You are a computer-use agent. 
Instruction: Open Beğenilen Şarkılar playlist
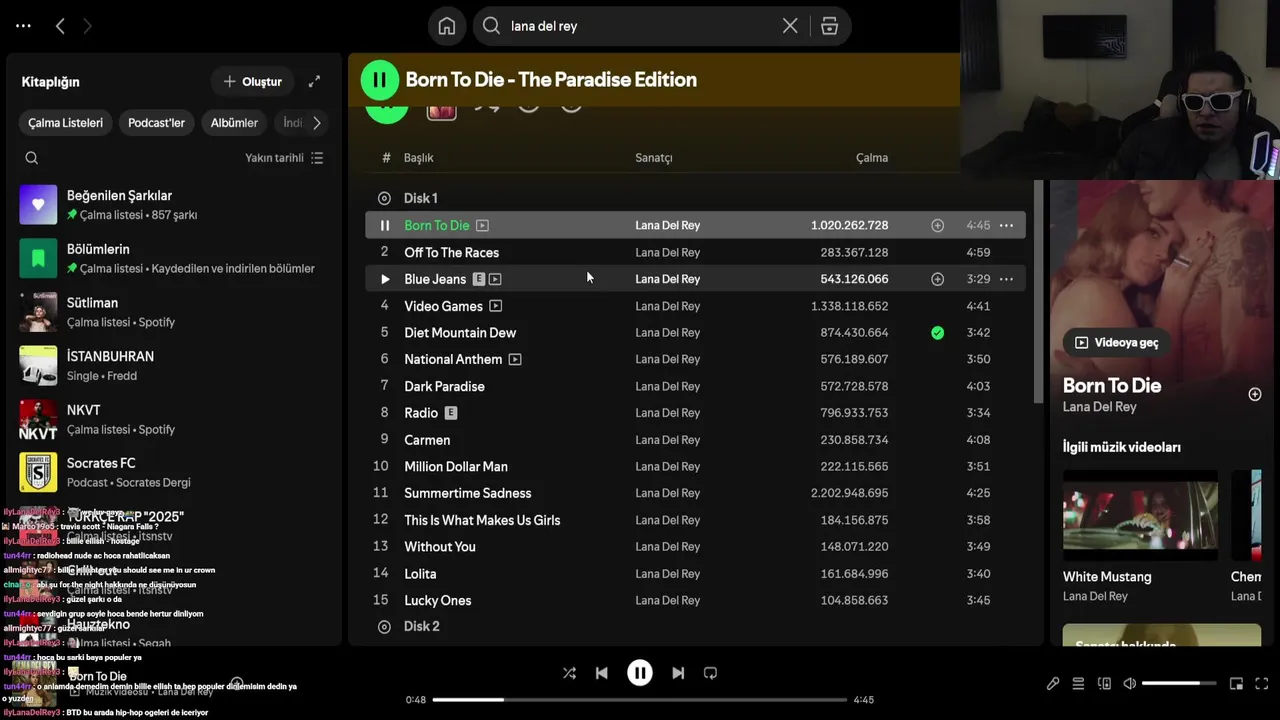click(175, 204)
